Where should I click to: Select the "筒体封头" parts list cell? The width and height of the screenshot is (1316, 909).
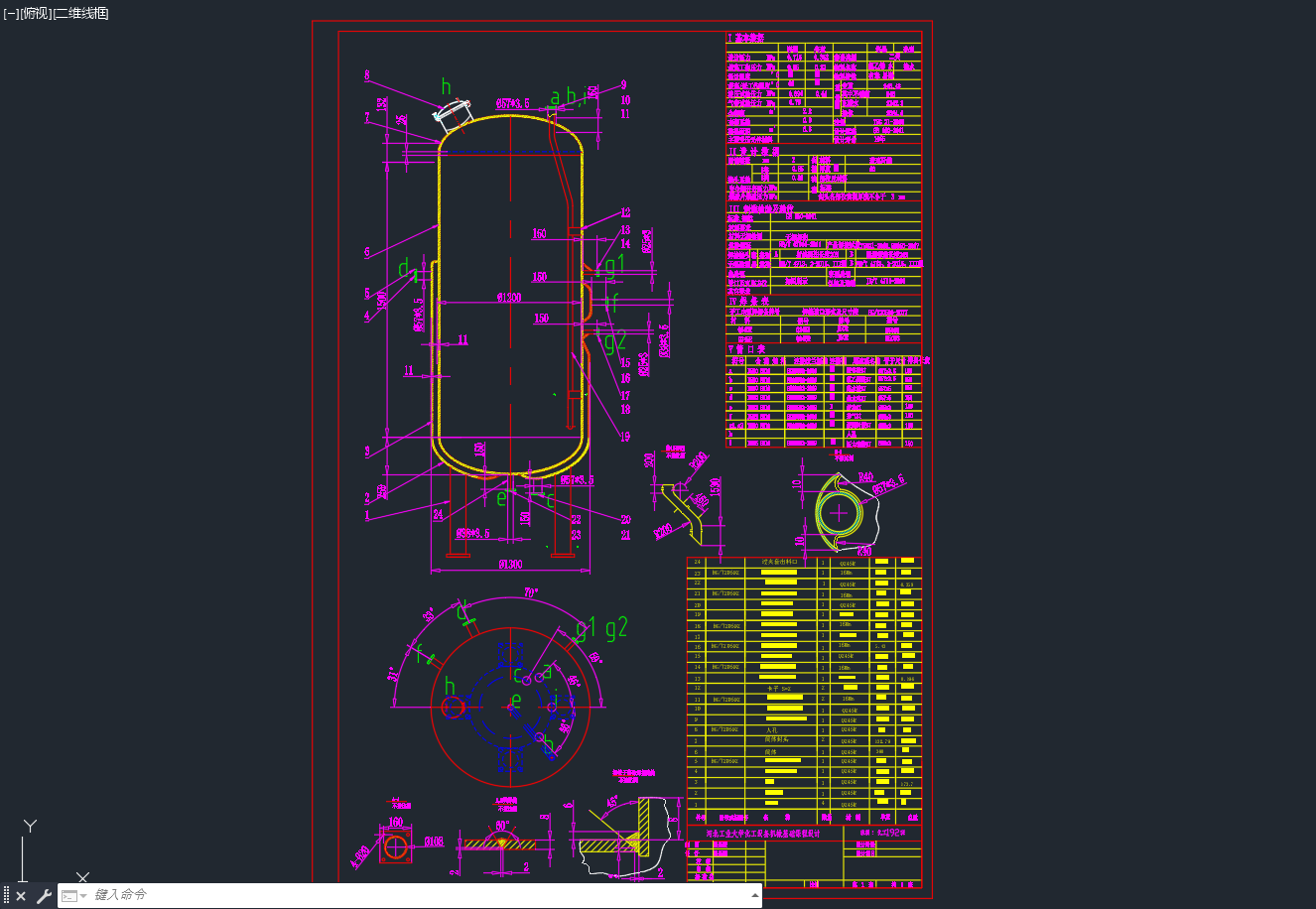pos(779,740)
